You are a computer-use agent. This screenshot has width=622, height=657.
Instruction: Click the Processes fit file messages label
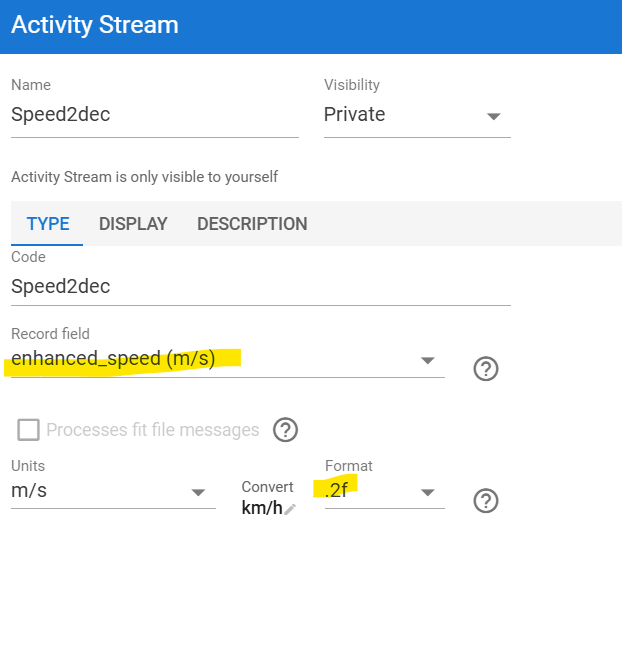[152, 430]
